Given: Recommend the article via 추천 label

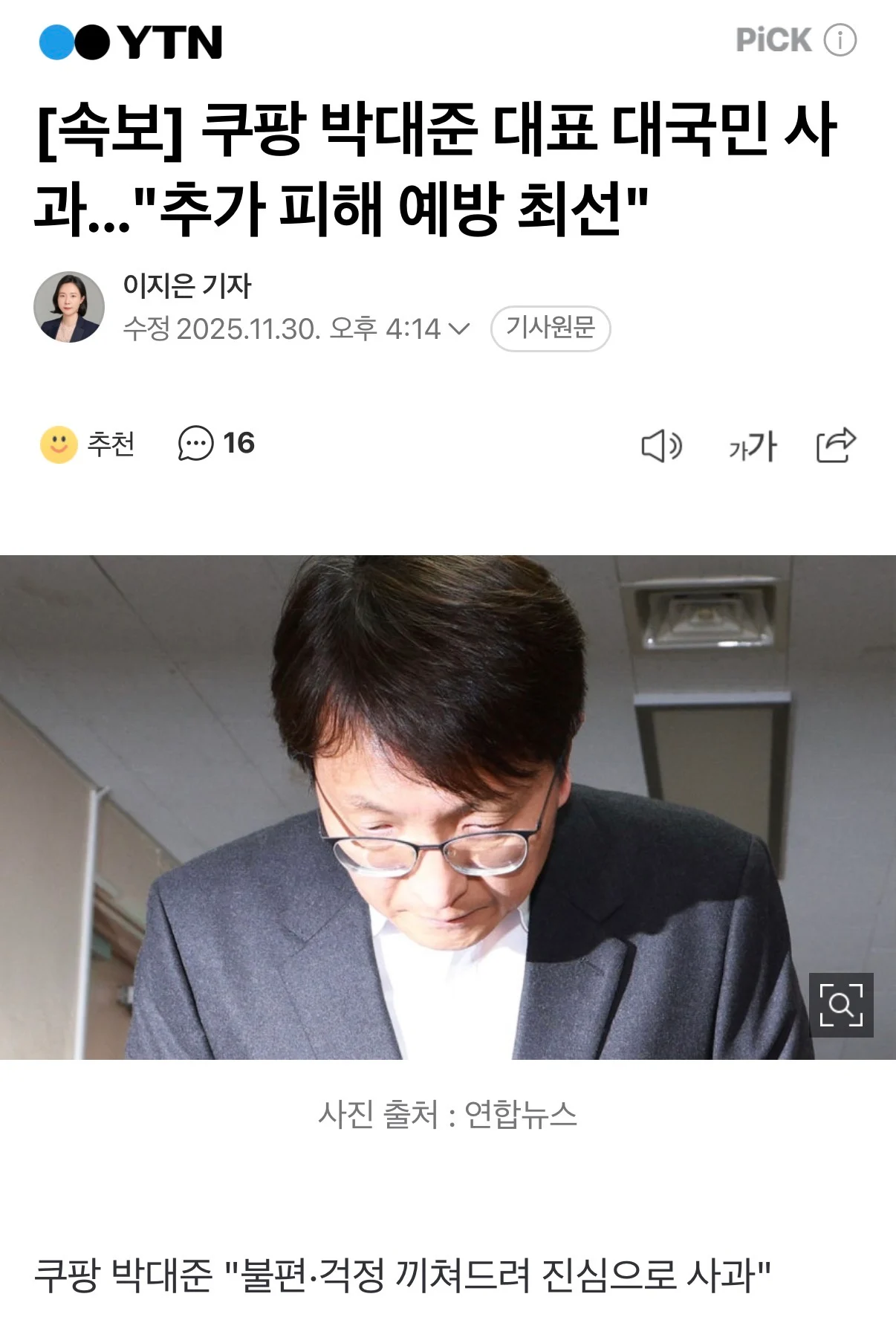Looking at the screenshot, I should (x=111, y=444).
